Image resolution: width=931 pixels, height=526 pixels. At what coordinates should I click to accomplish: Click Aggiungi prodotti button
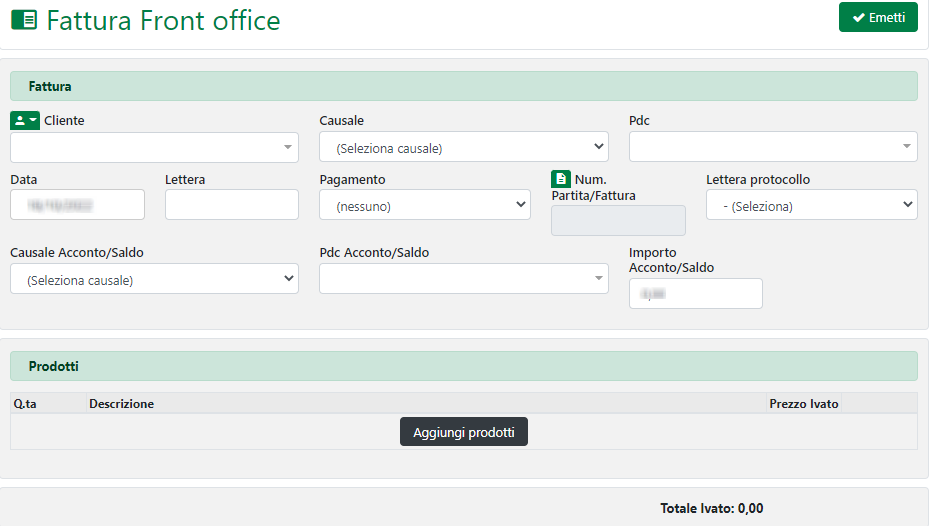(463, 432)
